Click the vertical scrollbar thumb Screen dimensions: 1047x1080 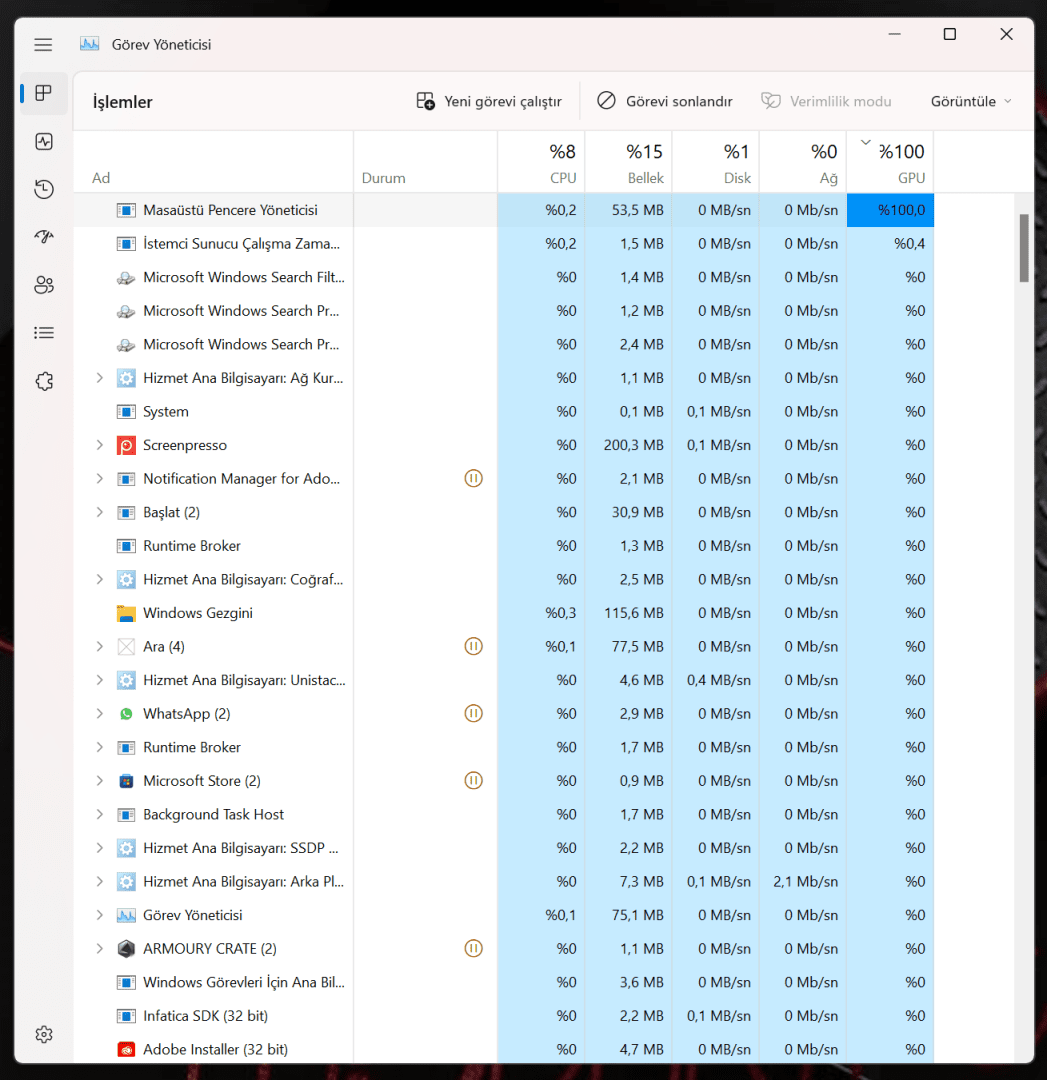(x=1023, y=247)
